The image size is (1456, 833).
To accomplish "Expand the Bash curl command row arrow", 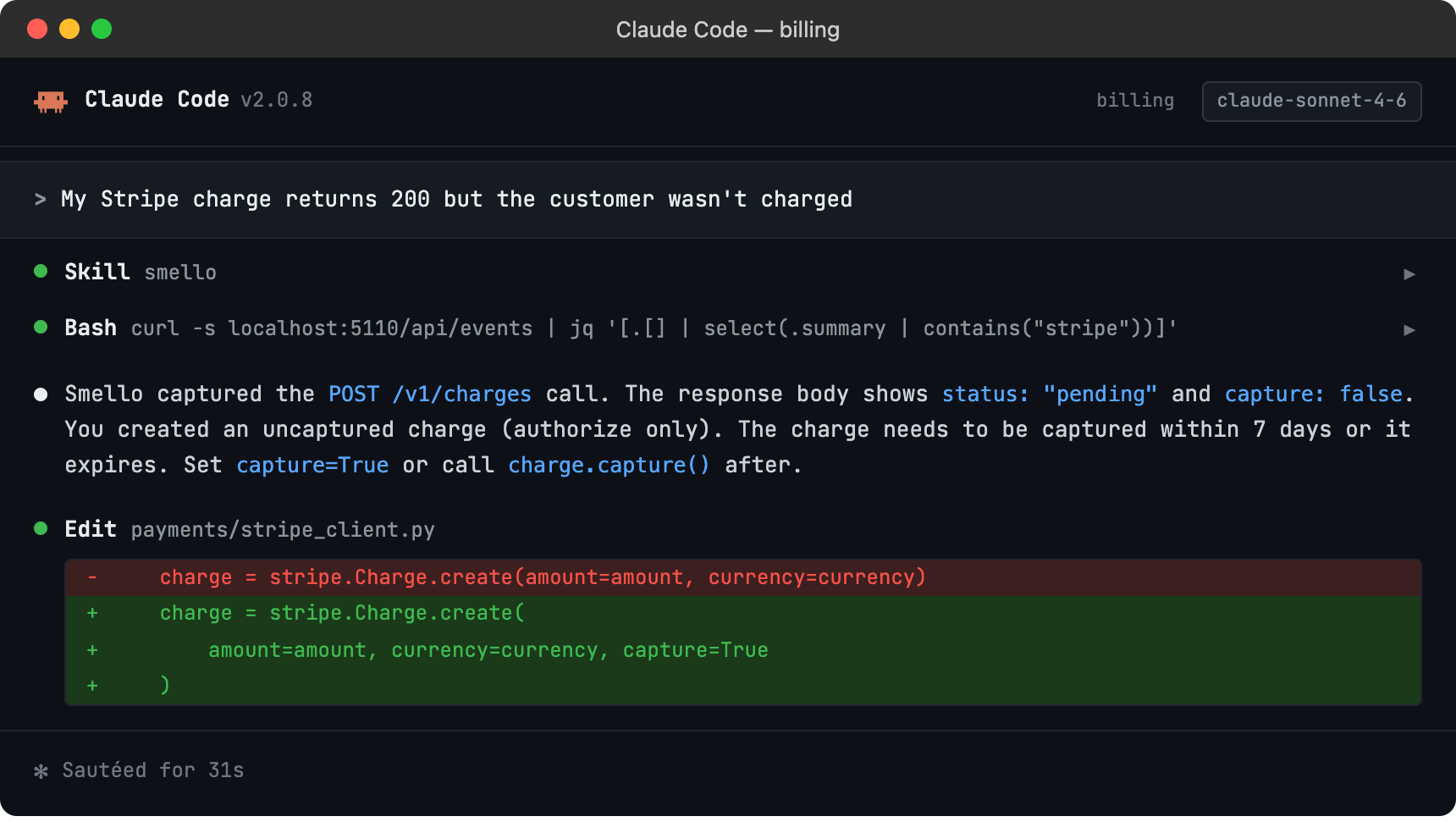I will point(1409,329).
